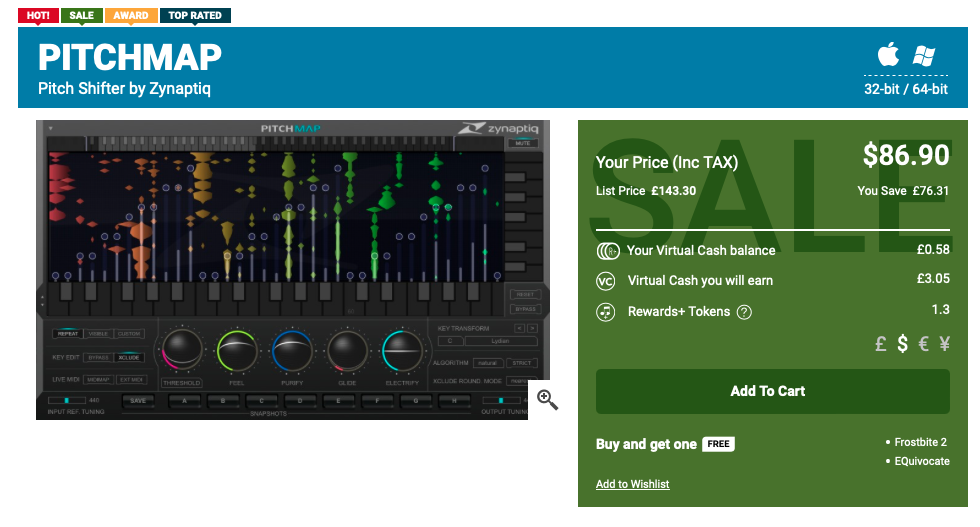Click the £3.05 Virtual Cash earn value
Screen dimensions: 980x527
(x=933, y=279)
